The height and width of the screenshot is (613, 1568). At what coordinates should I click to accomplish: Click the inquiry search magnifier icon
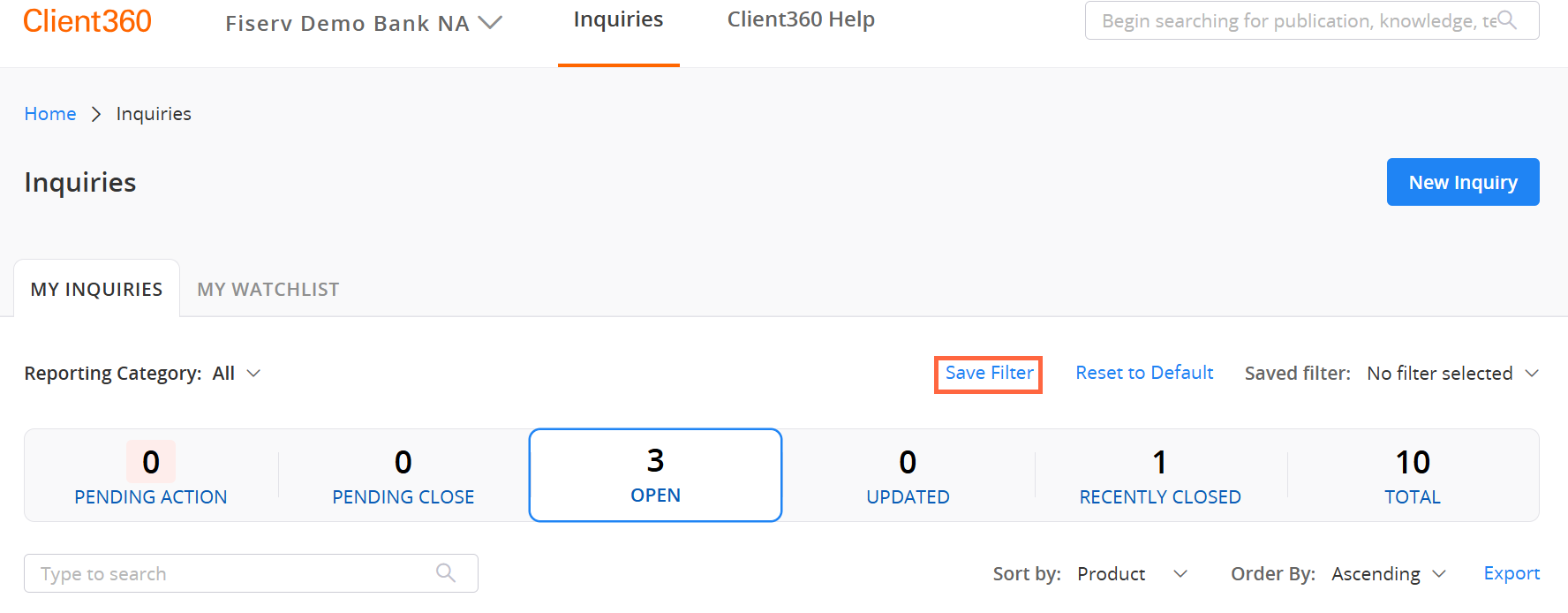[x=446, y=573]
